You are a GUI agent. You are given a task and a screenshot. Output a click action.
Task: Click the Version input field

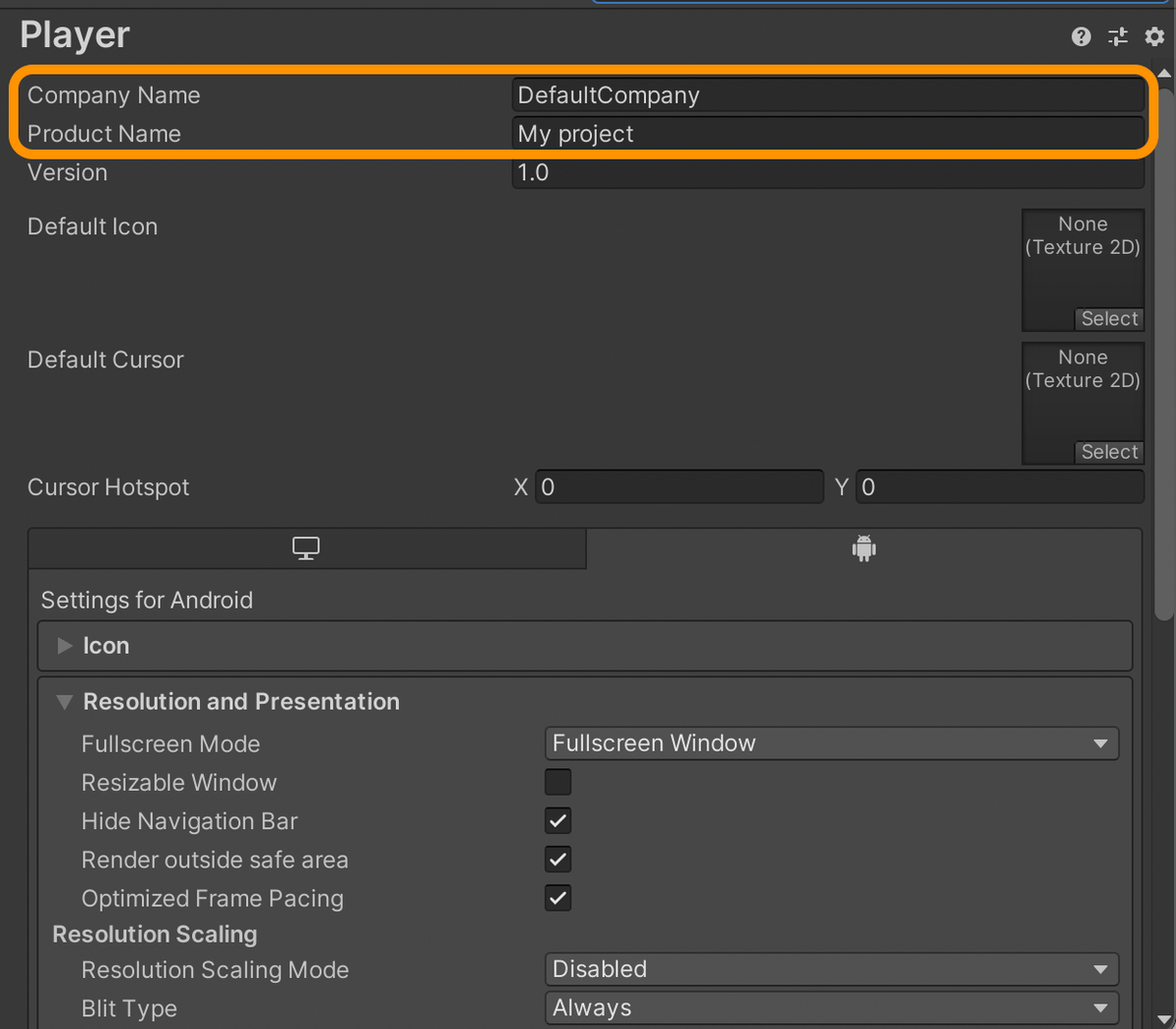(x=828, y=172)
